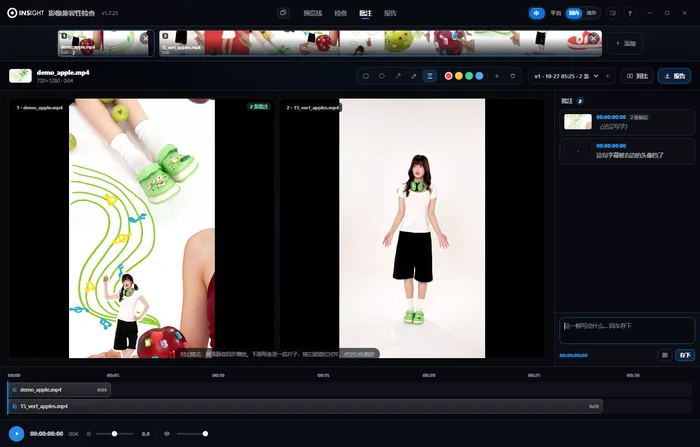Click the demo_apple.mp4 thumbnail beside the file title
The image size is (700, 447).
tap(21, 76)
